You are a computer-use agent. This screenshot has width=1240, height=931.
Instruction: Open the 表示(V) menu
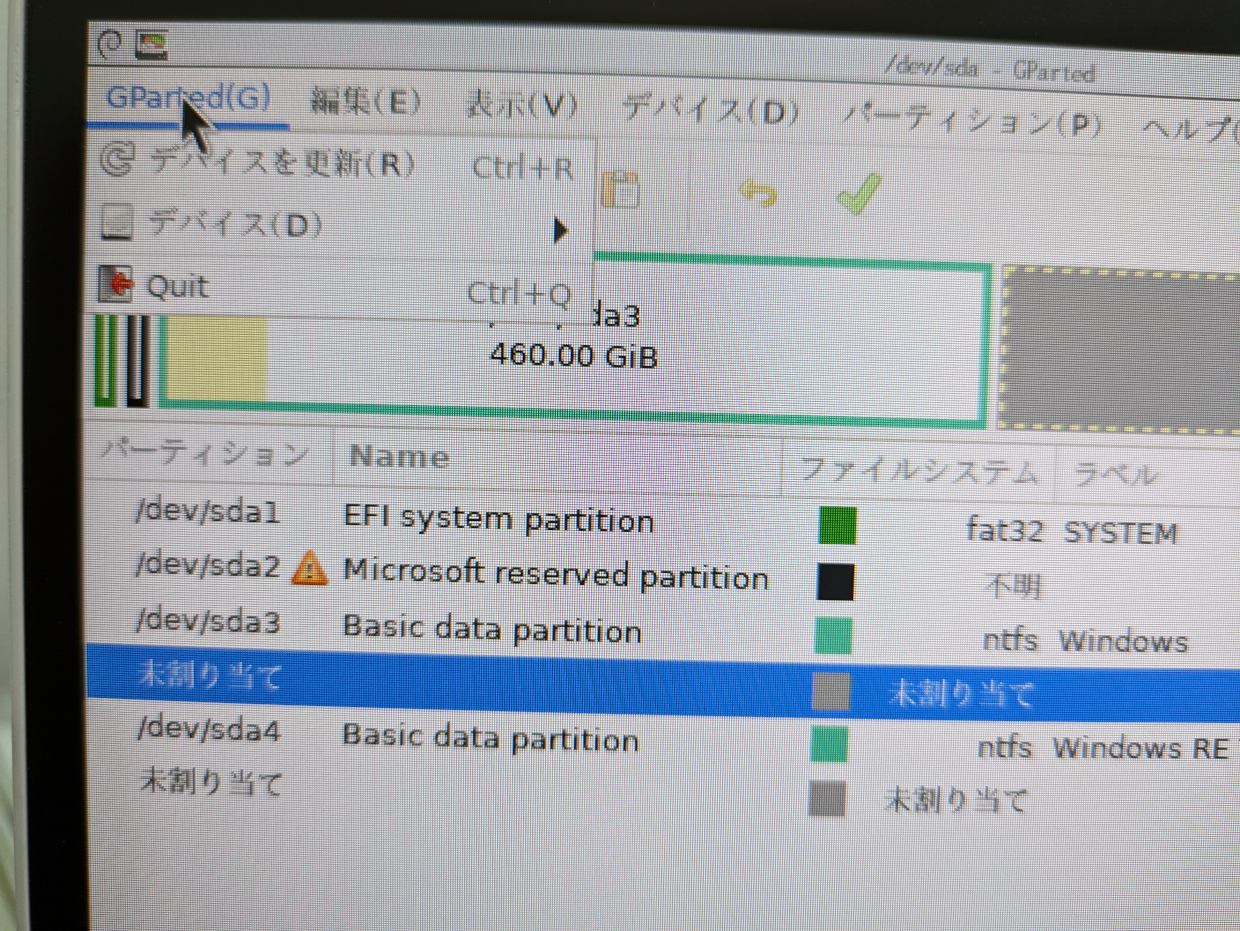click(522, 104)
